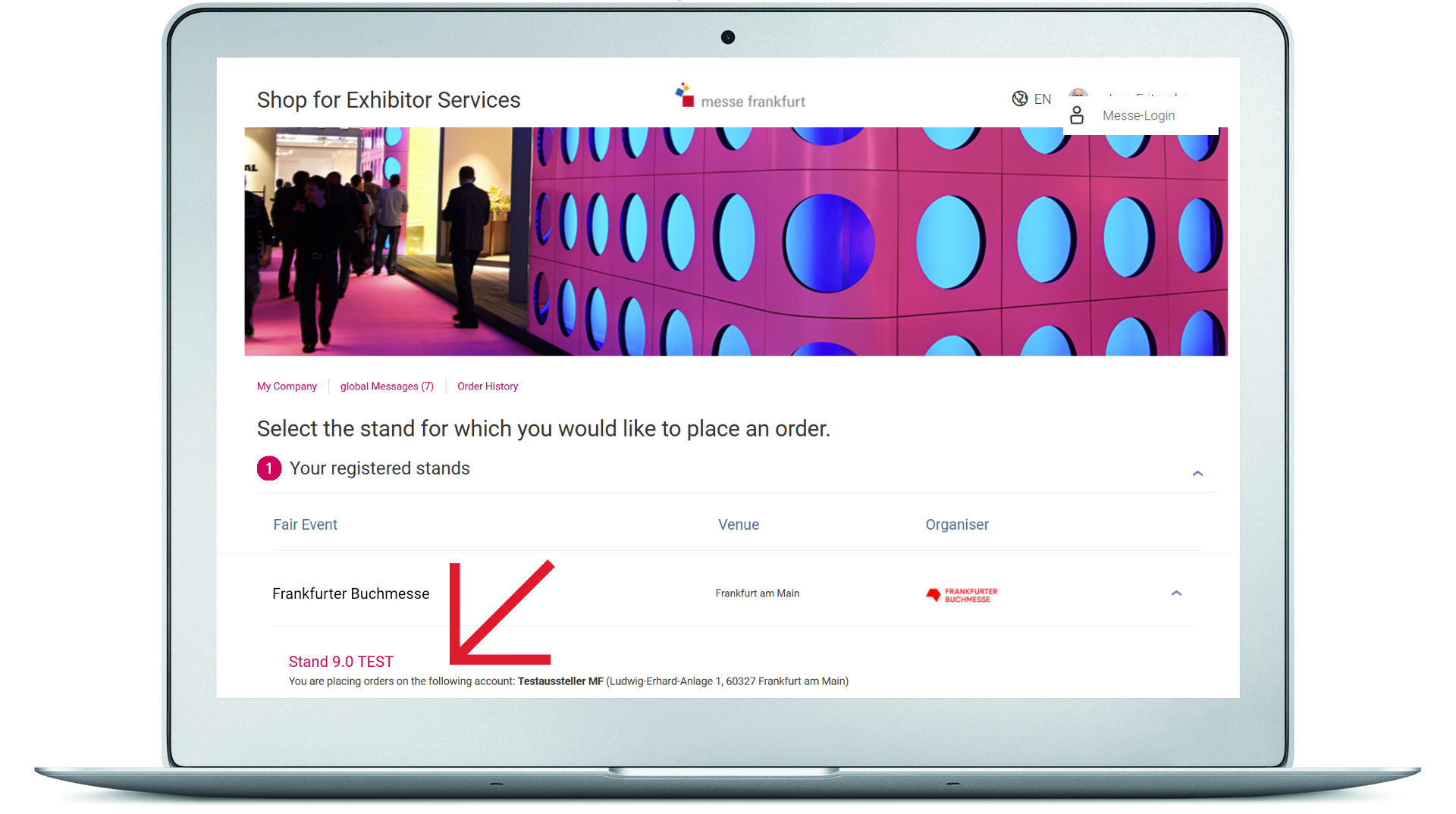
Task: Open the user avatar picture
Action: point(1078,93)
